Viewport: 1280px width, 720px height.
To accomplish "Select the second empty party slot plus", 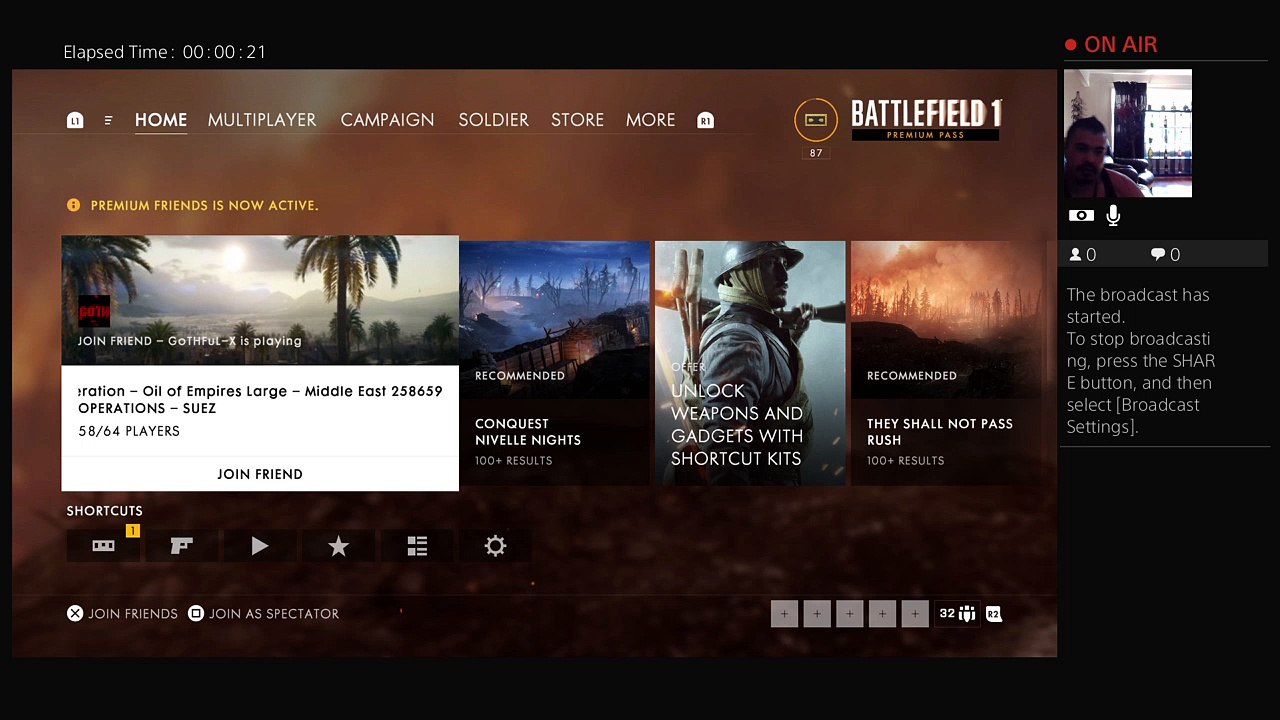I will click(817, 614).
